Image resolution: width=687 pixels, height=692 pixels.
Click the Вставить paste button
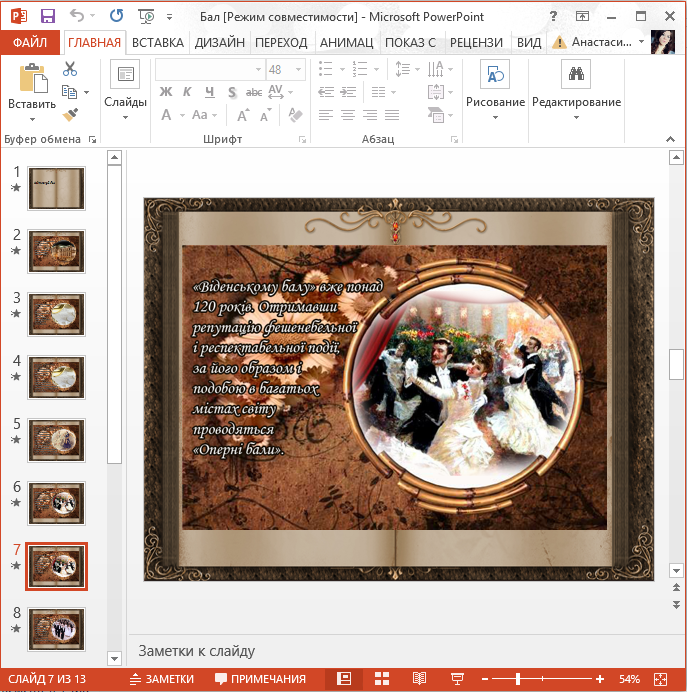[32, 92]
